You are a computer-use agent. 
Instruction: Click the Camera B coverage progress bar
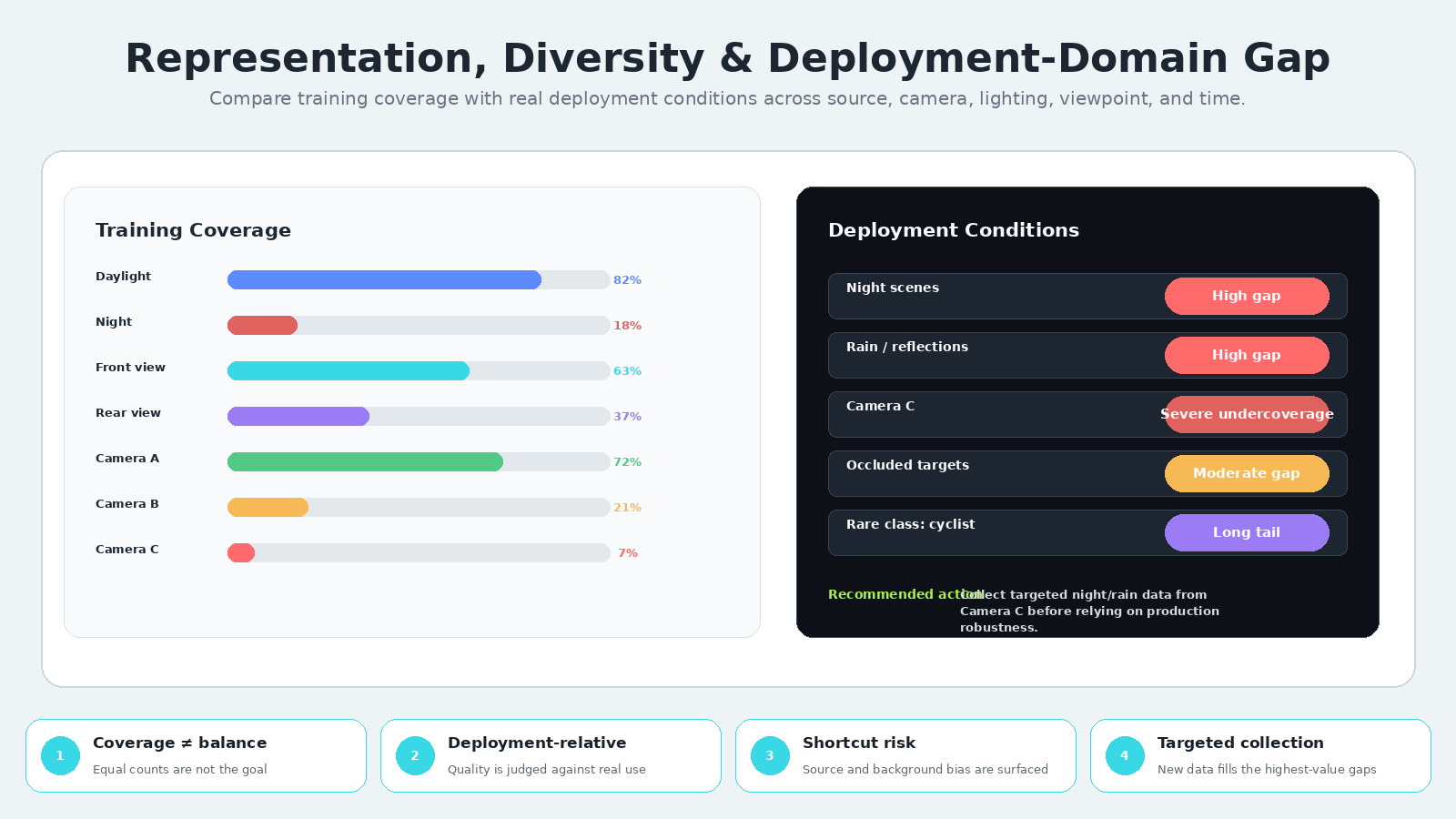(x=419, y=507)
